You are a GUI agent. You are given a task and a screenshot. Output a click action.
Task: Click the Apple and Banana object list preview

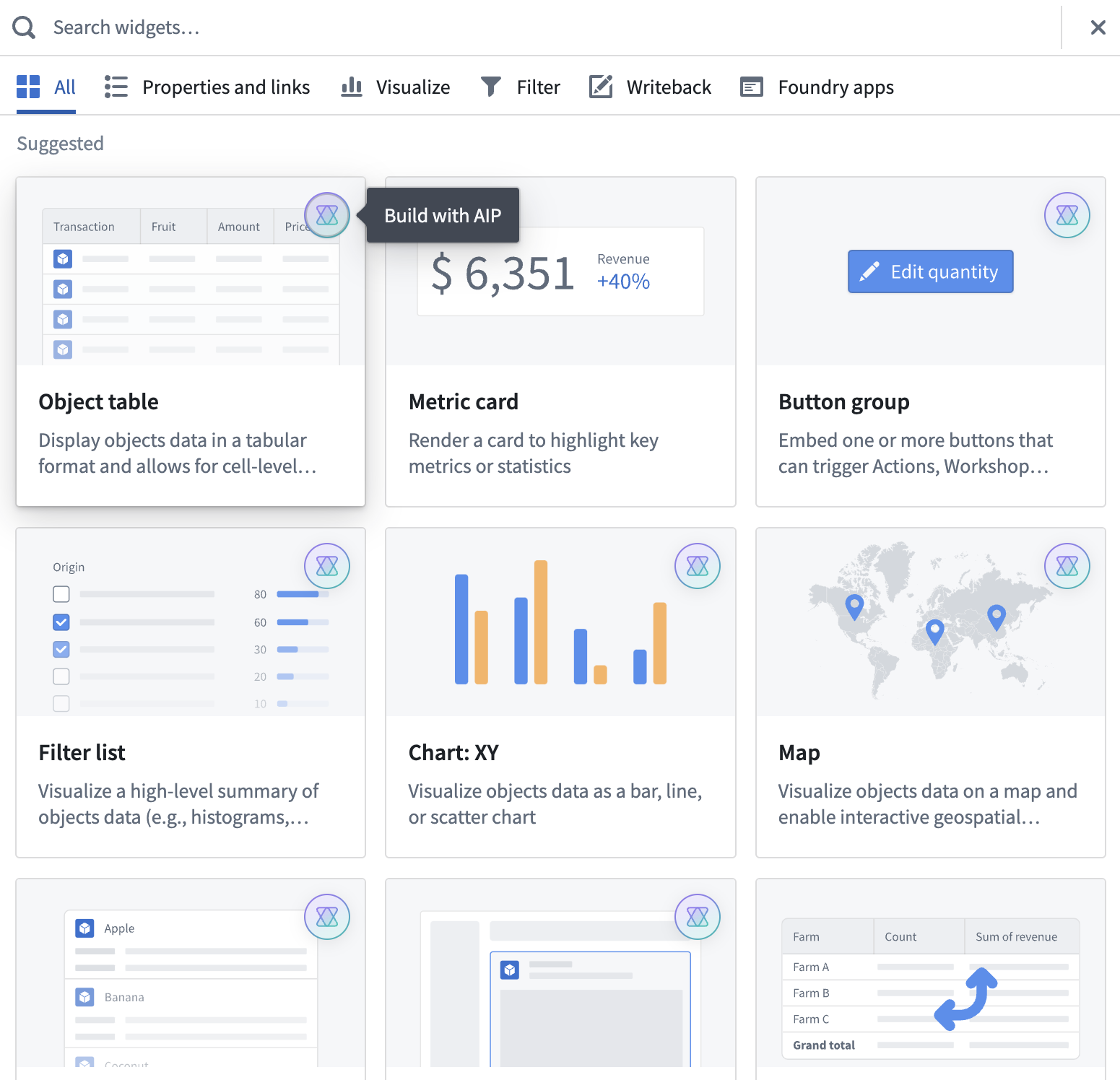[191, 989]
